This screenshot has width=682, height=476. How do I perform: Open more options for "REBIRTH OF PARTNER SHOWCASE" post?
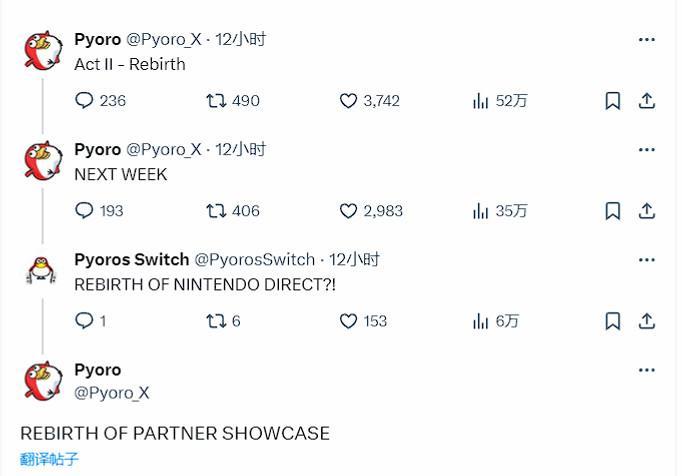[647, 370]
